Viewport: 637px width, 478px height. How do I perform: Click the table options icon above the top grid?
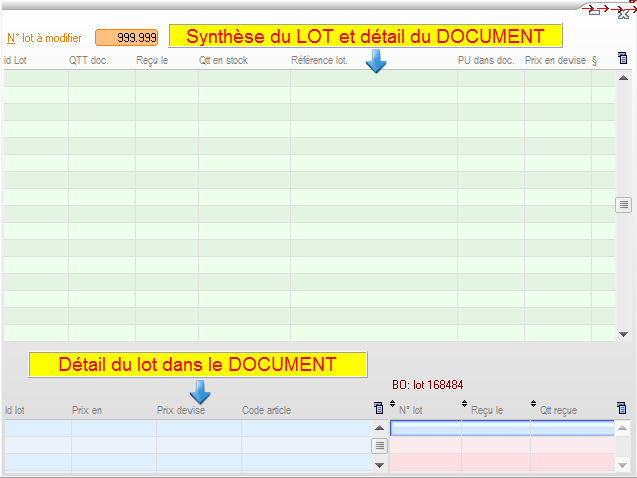(x=623, y=60)
